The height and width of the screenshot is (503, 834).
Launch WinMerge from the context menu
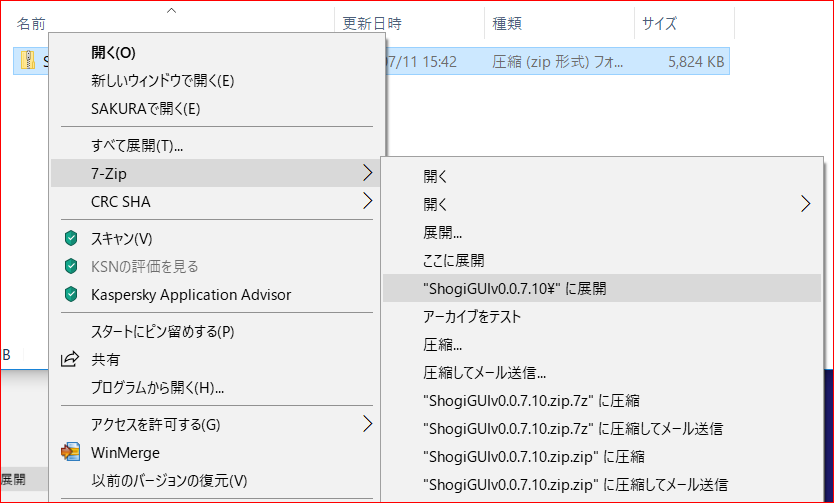tap(217, 453)
